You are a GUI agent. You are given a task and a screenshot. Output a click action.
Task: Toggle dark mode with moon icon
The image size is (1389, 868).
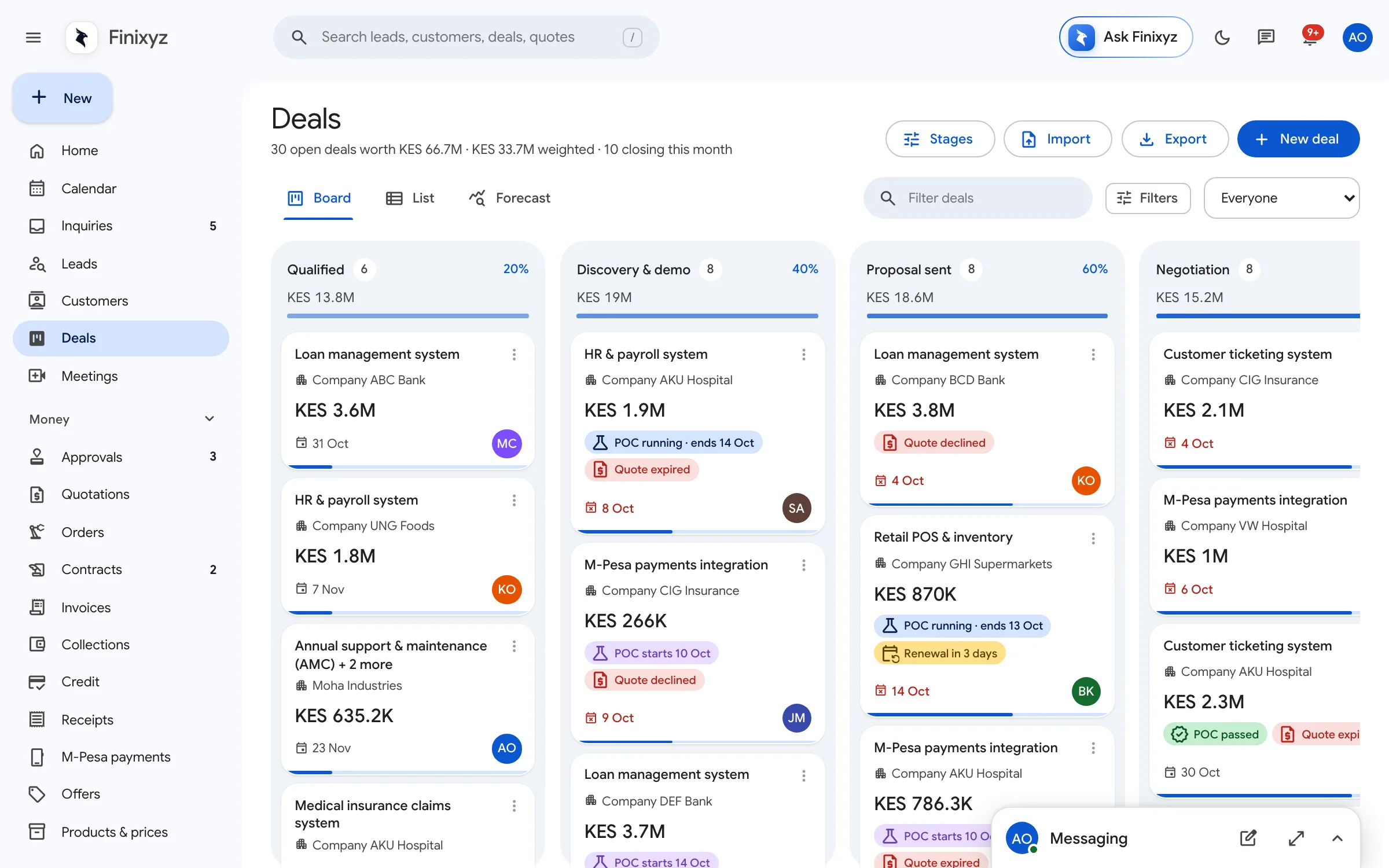click(1222, 38)
